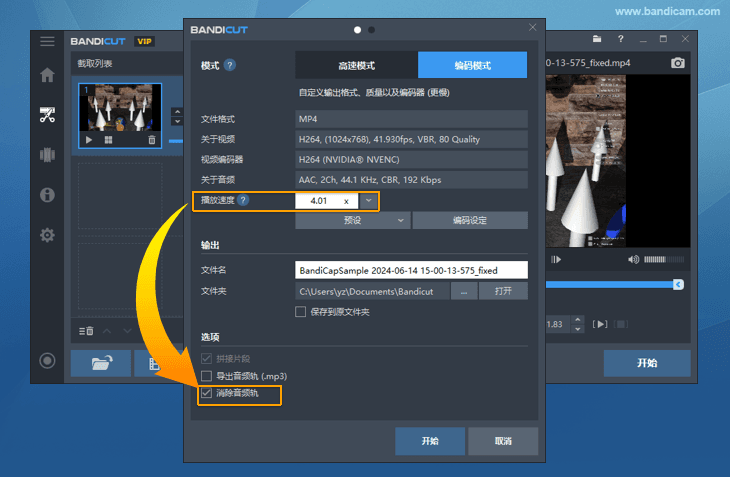Screen dimensions: 730x477
Task: Click the VIP badge
Action: tap(144, 41)
